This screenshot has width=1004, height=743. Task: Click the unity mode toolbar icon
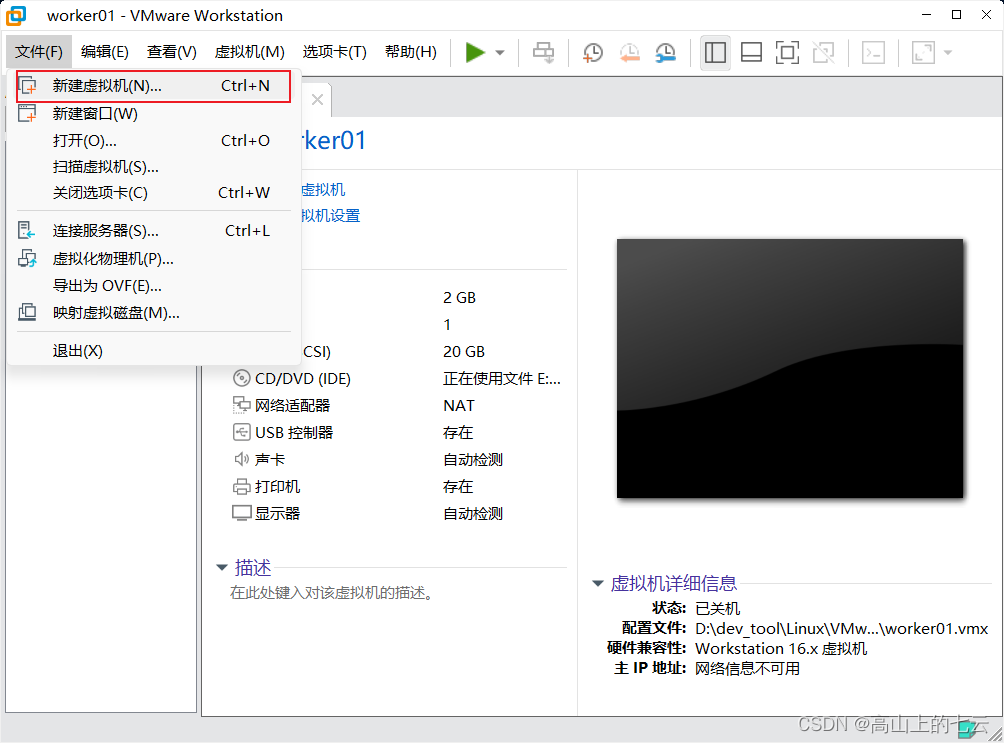[x=823, y=53]
